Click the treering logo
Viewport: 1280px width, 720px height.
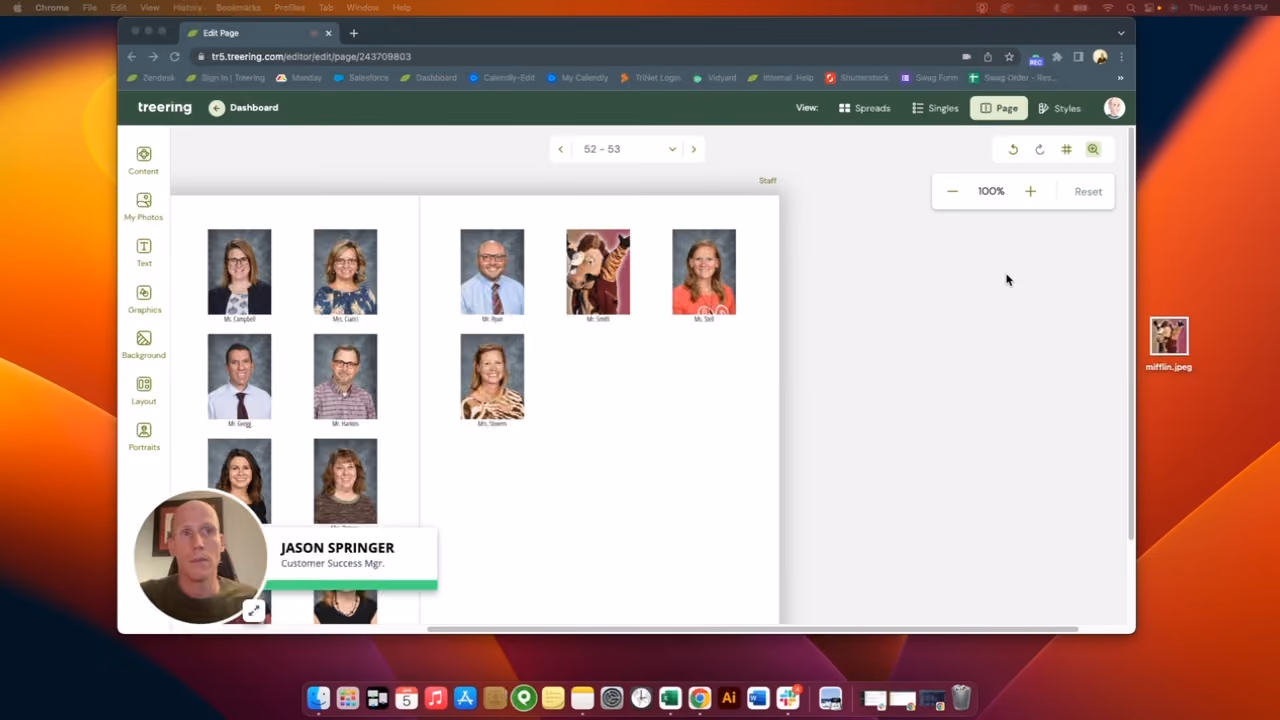tap(165, 107)
